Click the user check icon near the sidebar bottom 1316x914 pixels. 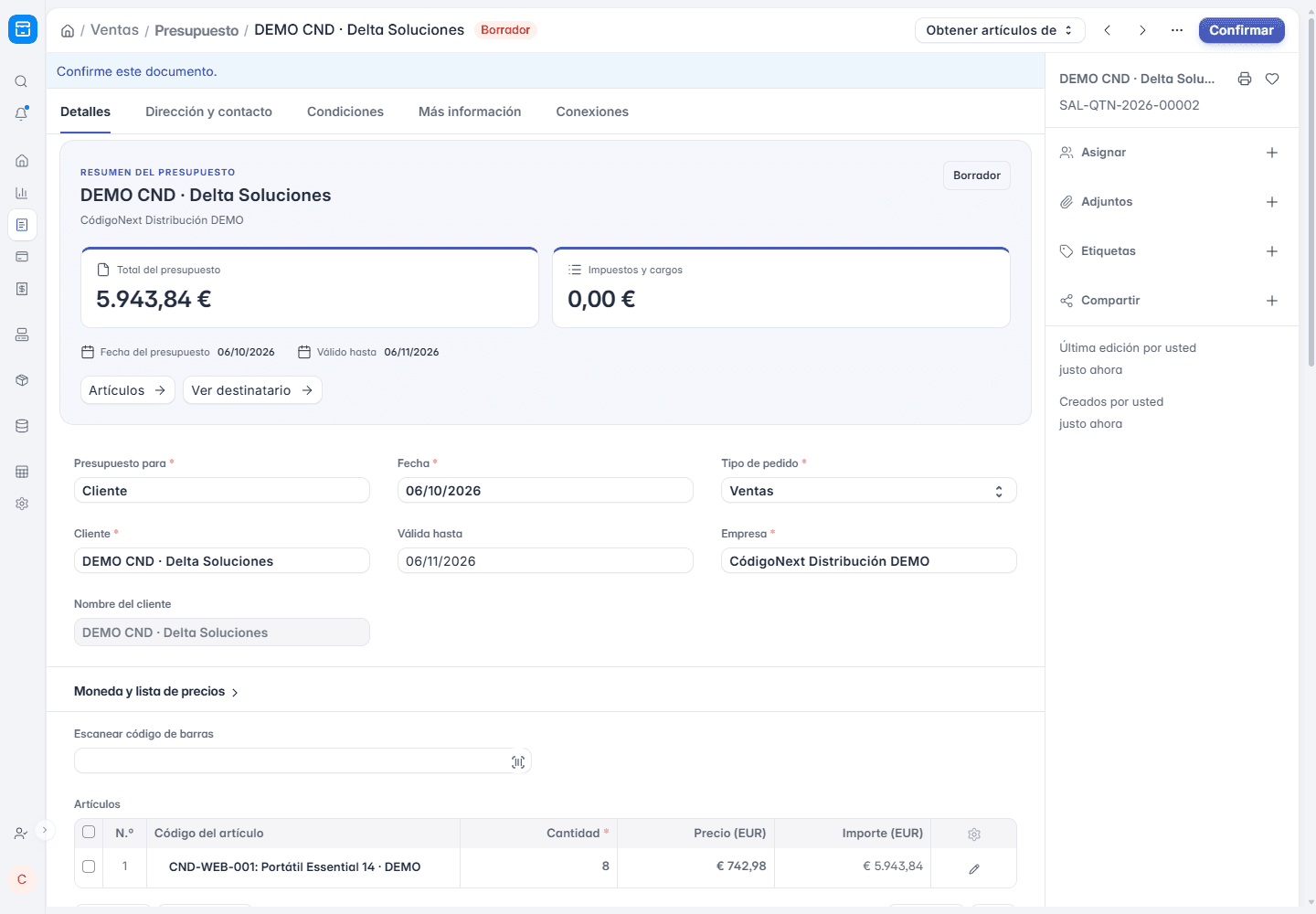click(x=21, y=834)
